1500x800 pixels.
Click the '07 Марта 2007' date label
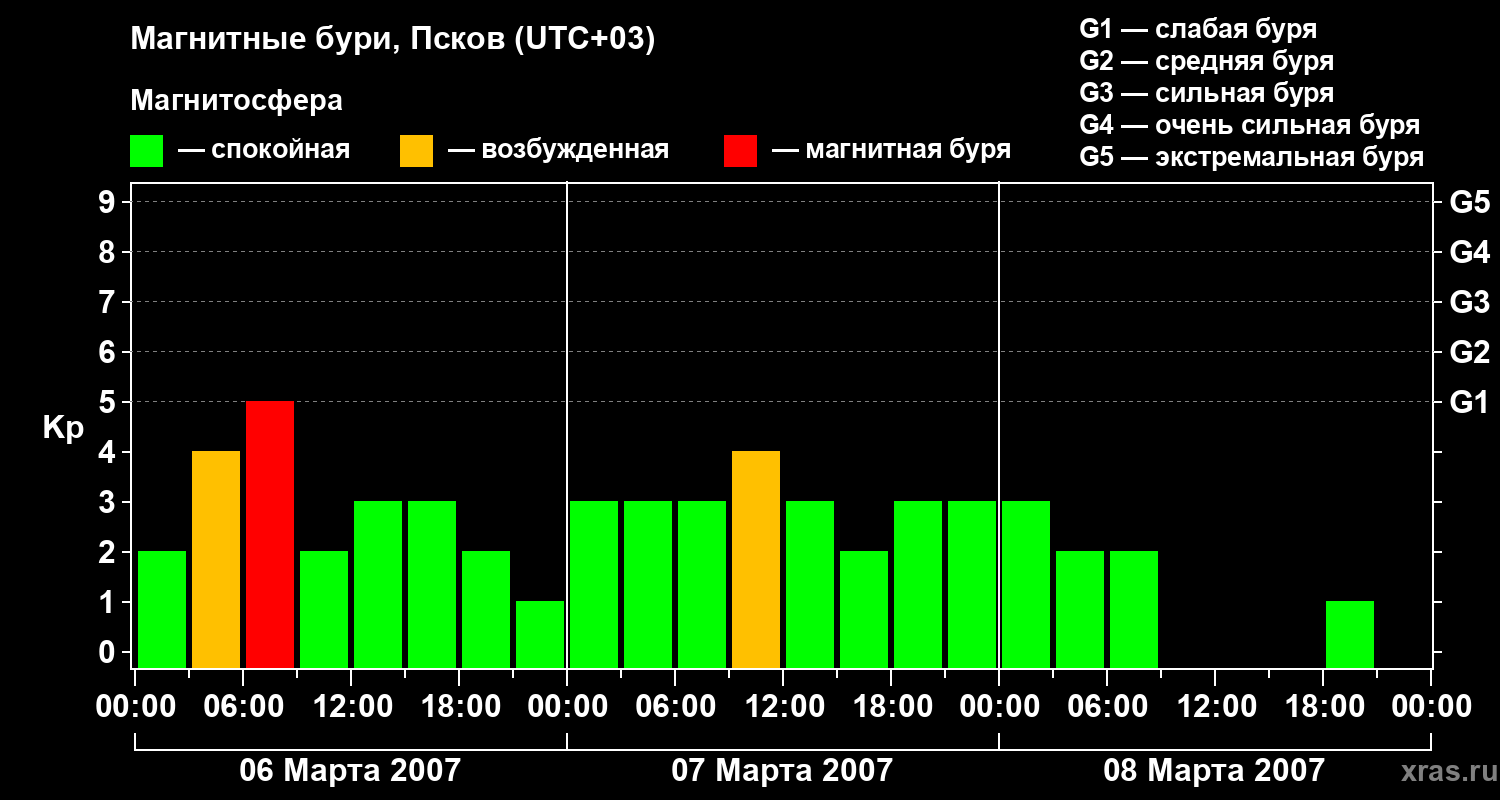click(x=782, y=770)
